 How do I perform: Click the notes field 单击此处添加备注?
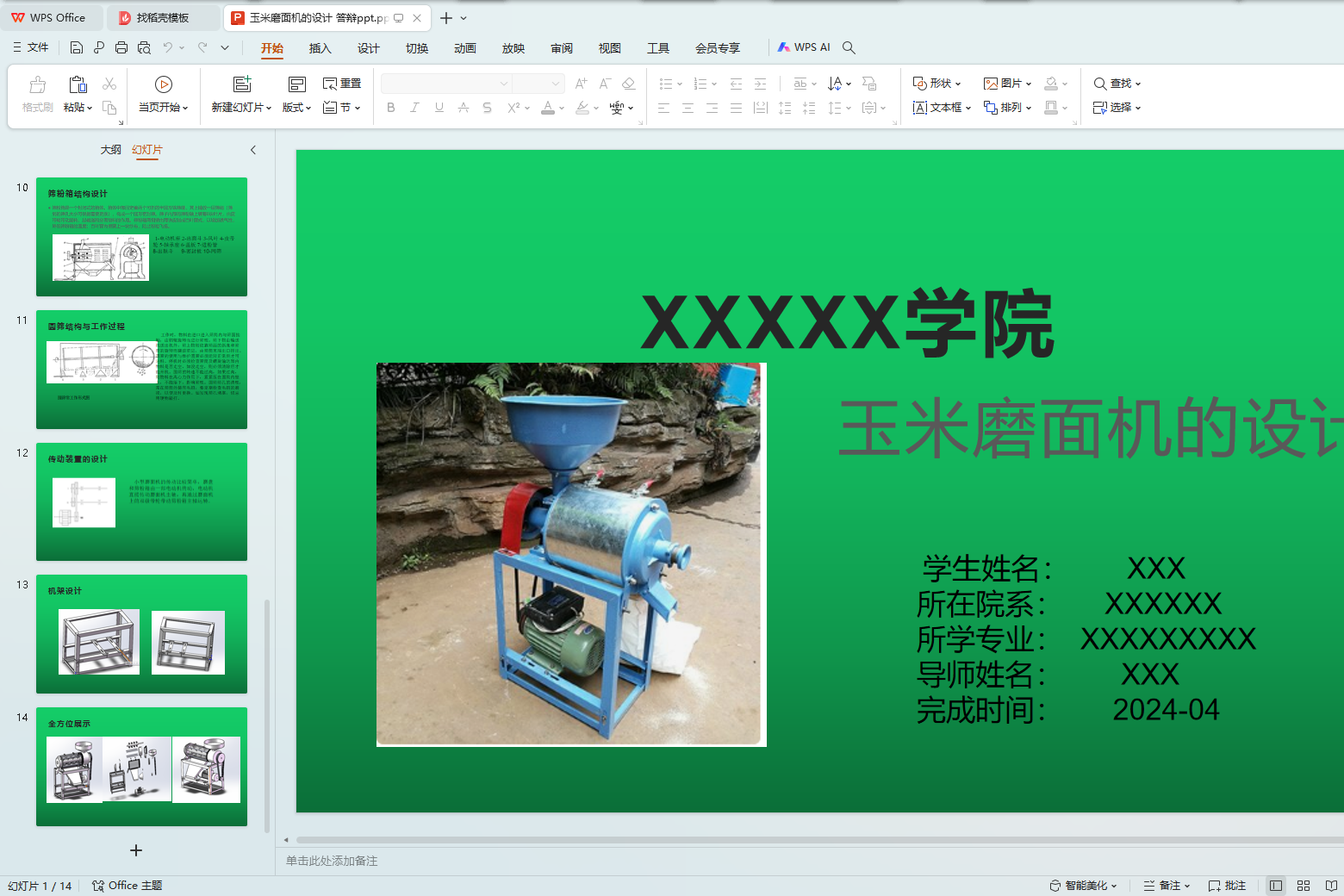(810, 861)
